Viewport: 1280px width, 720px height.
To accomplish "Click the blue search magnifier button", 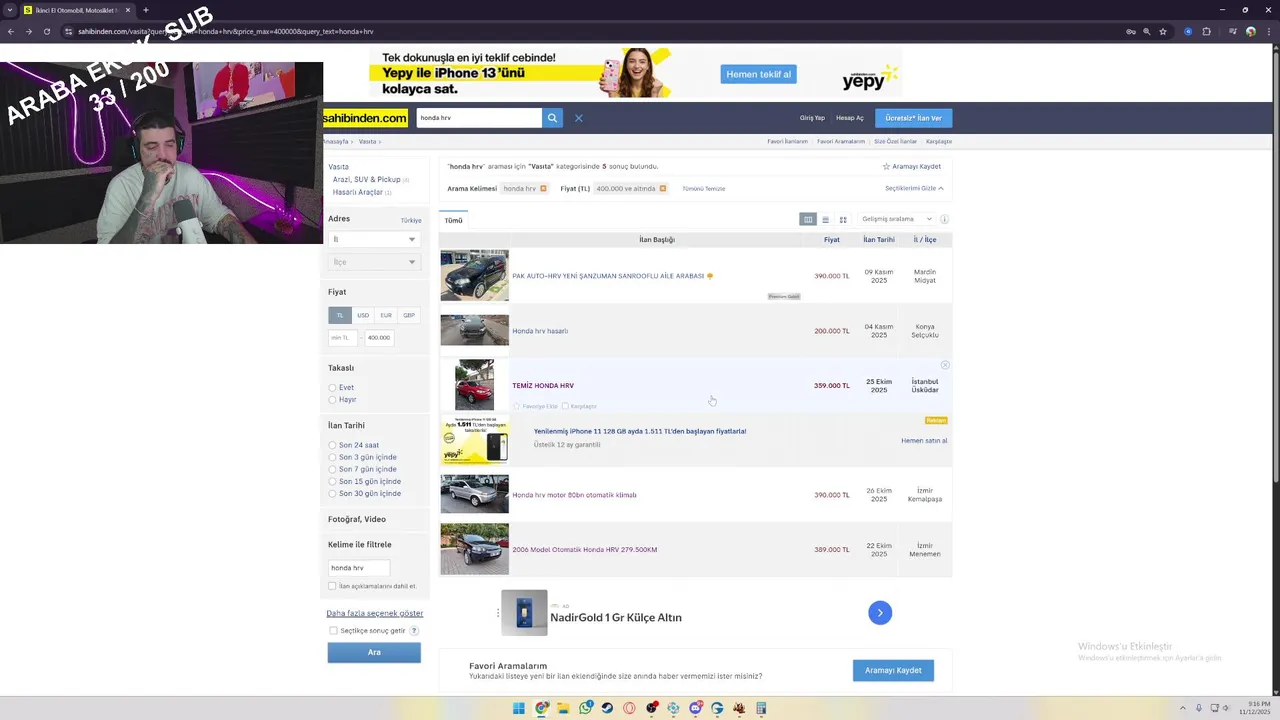I will click(552, 118).
